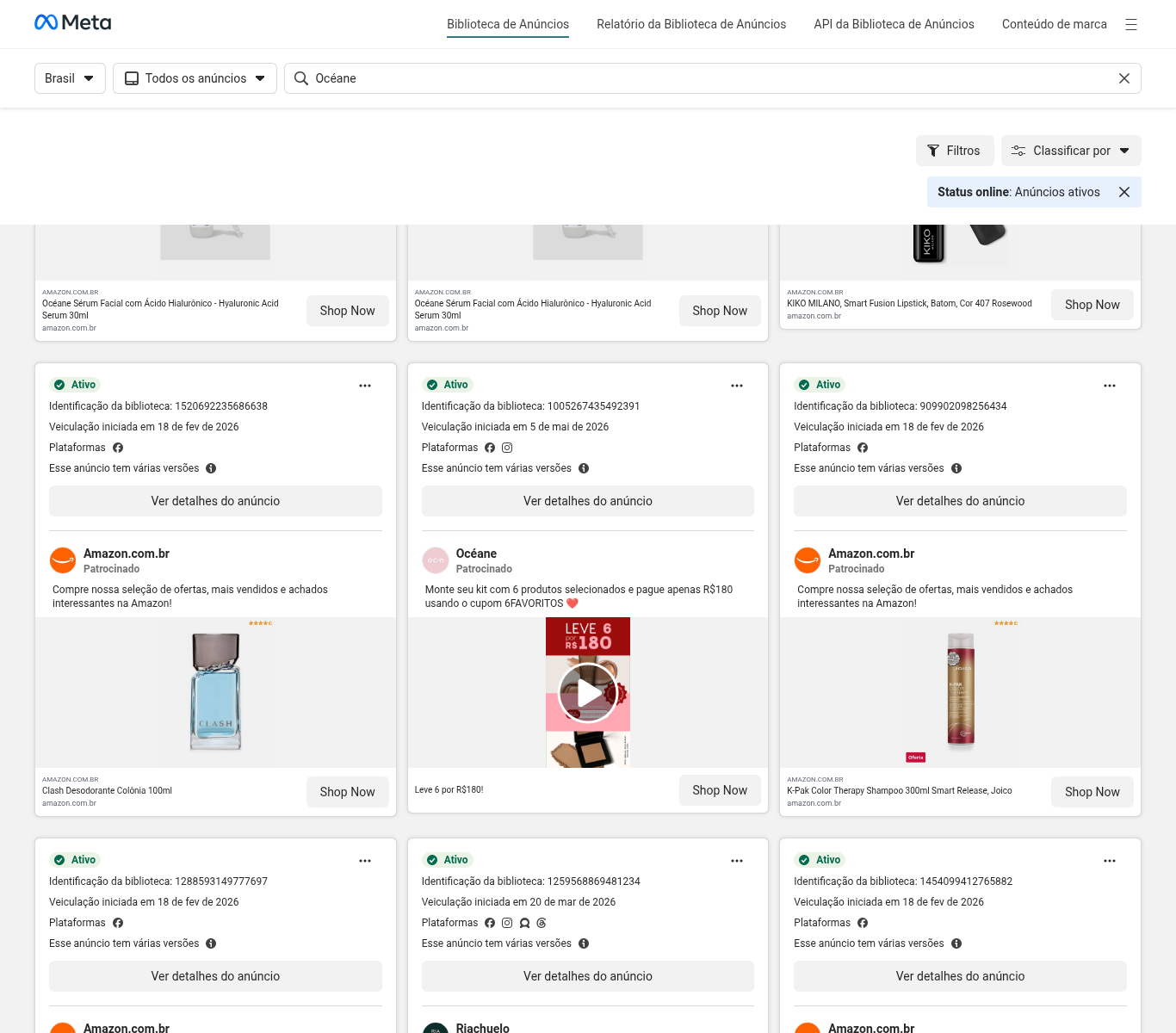Open the Todos os anúncios category dropdown
Image resolution: width=1176 pixels, height=1033 pixels.
(x=195, y=78)
